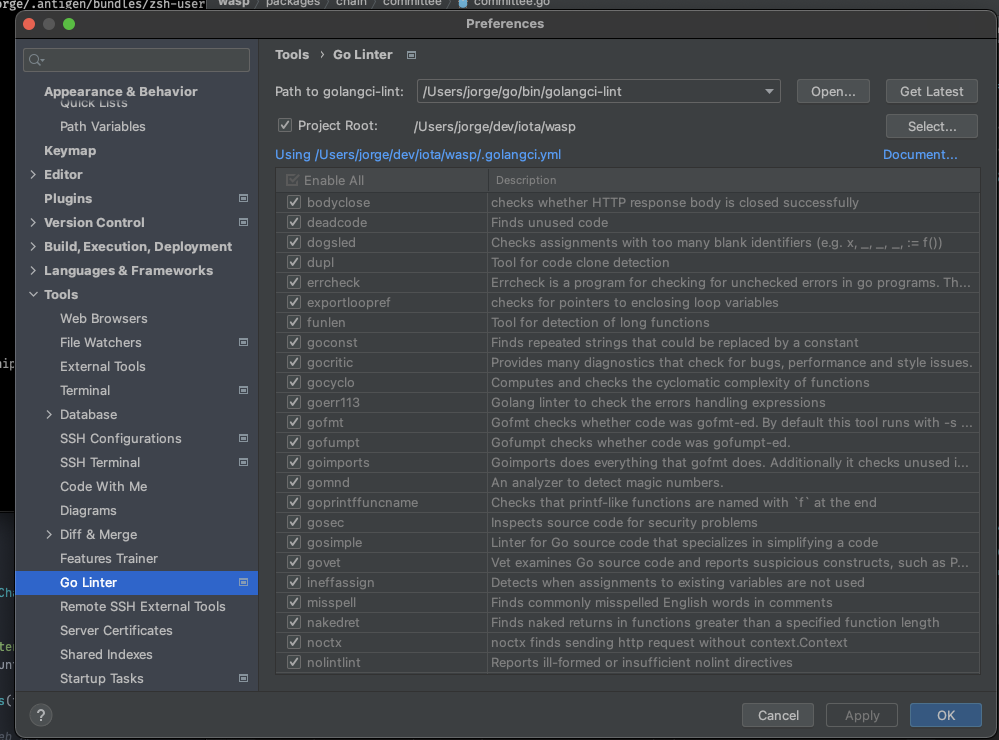The image size is (999, 740).
Task: Expand the Database subsection
Action: click(x=49, y=414)
